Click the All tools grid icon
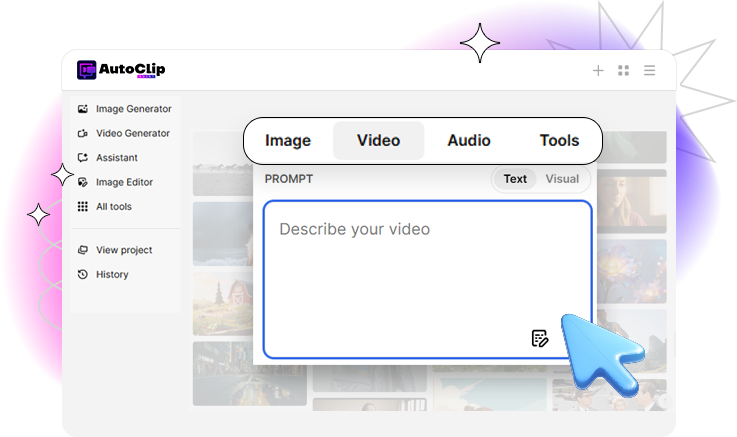 pyautogui.click(x=83, y=207)
